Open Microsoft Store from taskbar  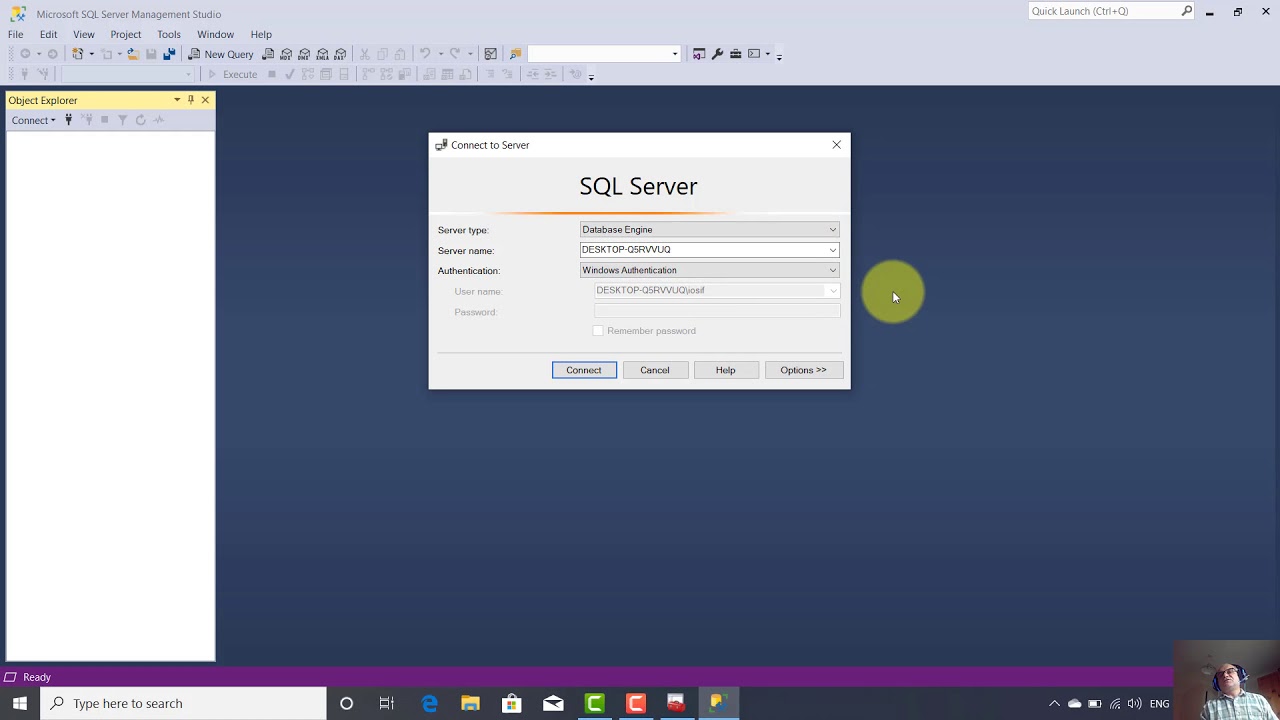[511, 703]
